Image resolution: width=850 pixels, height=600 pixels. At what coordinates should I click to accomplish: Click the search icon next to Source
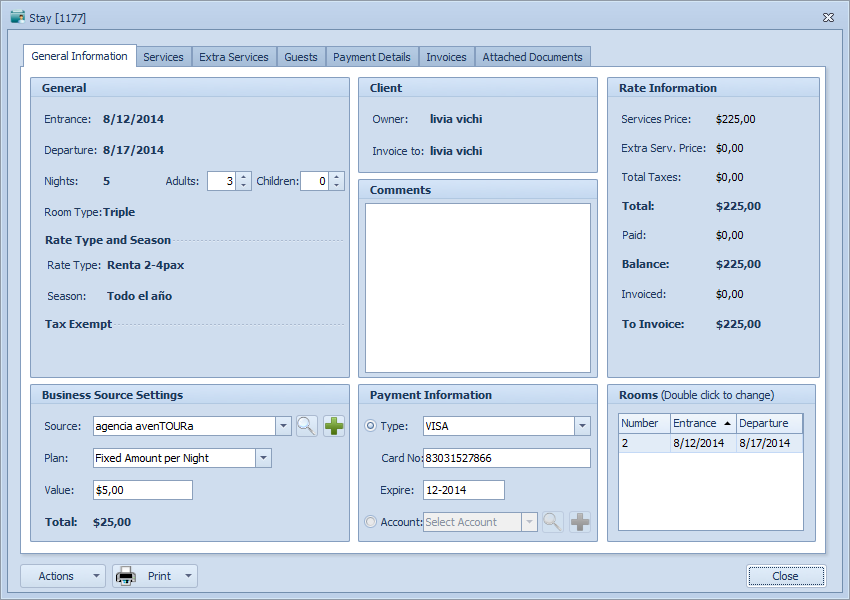pyautogui.click(x=306, y=426)
